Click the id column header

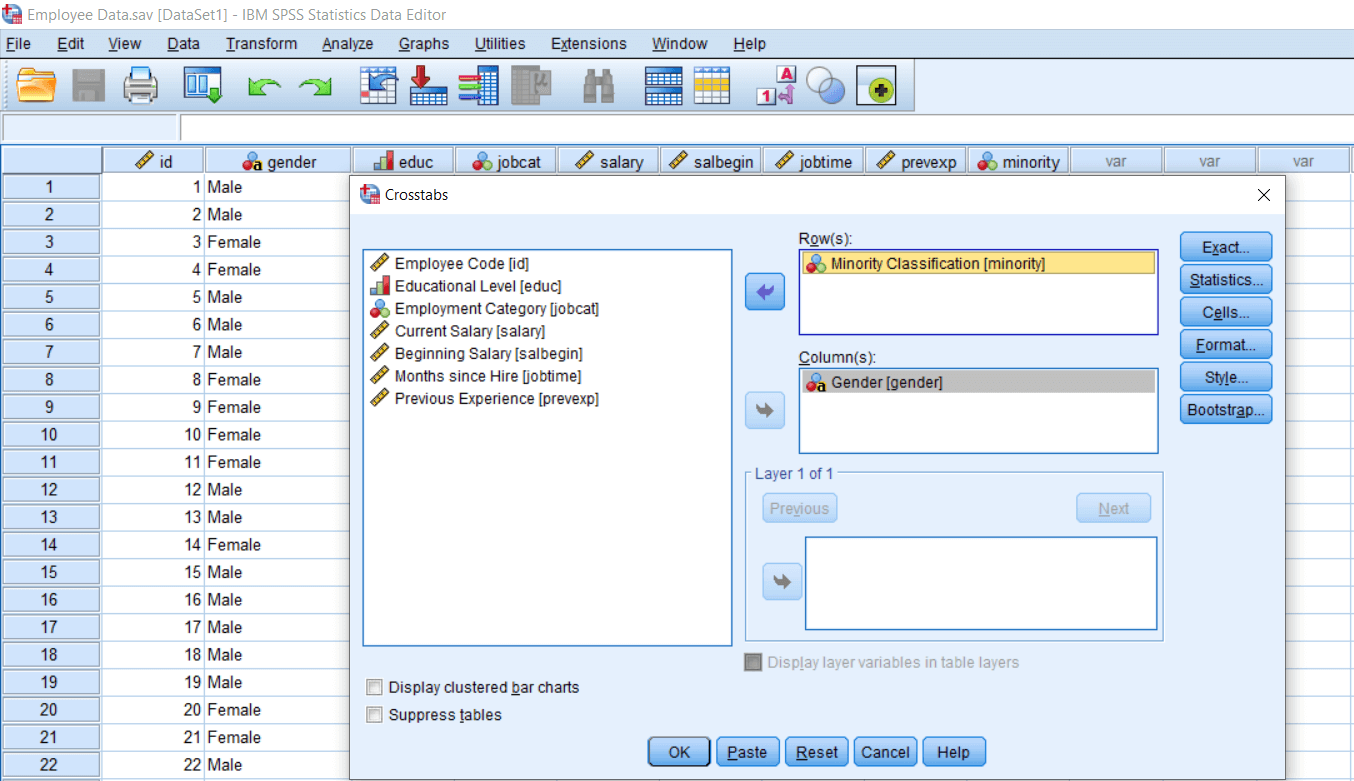154,161
